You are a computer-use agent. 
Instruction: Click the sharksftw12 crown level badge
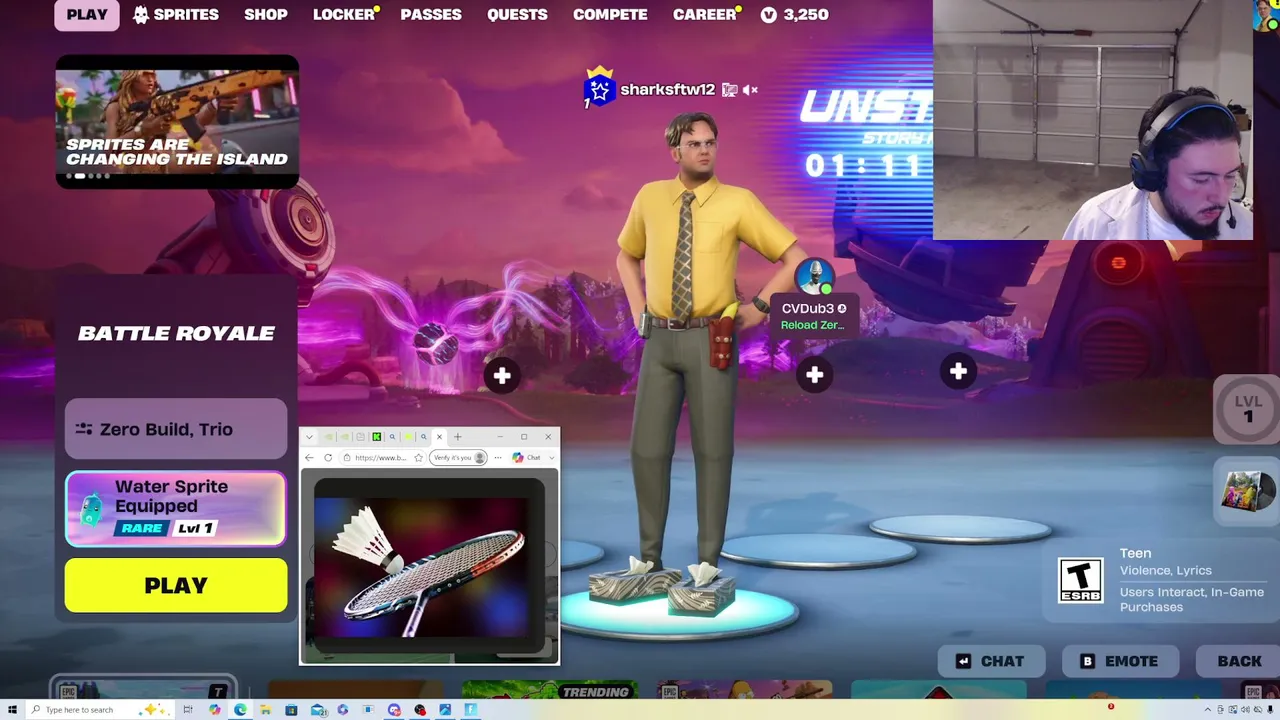click(x=599, y=88)
